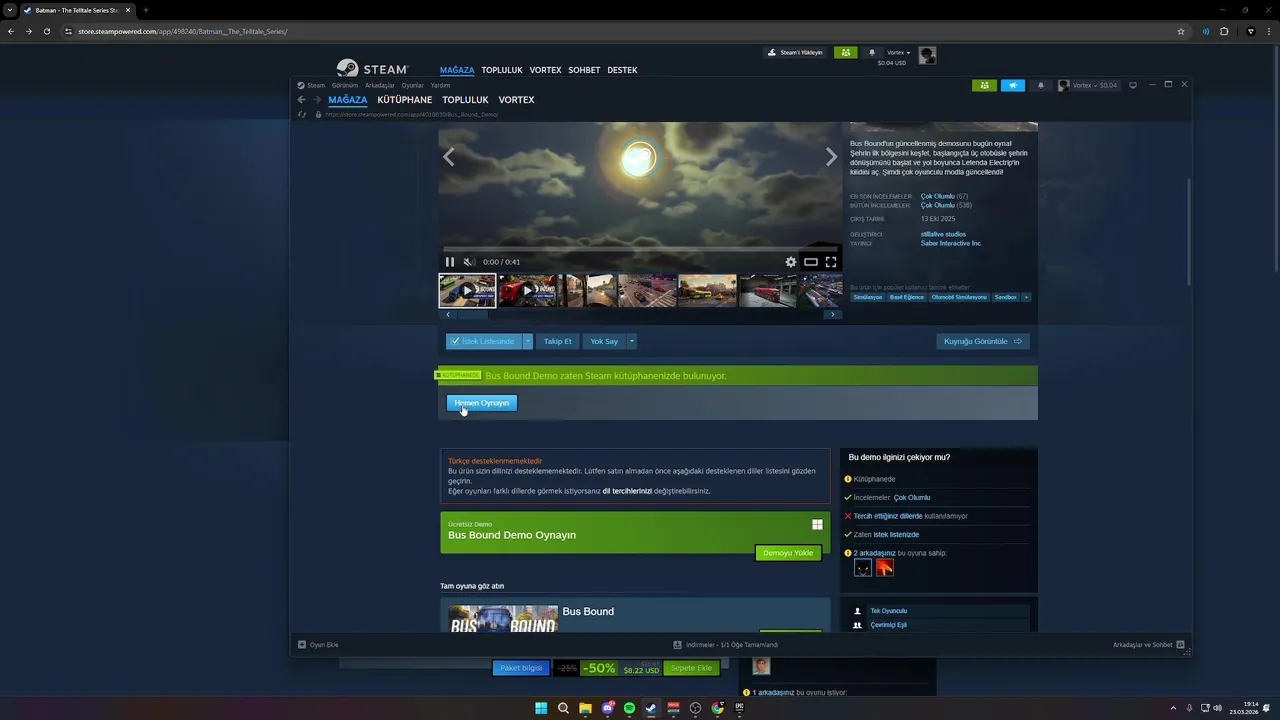This screenshot has height=720, width=1280.
Task: Switch to TOPLULUK tab in Steam client
Action: tap(466, 100)
